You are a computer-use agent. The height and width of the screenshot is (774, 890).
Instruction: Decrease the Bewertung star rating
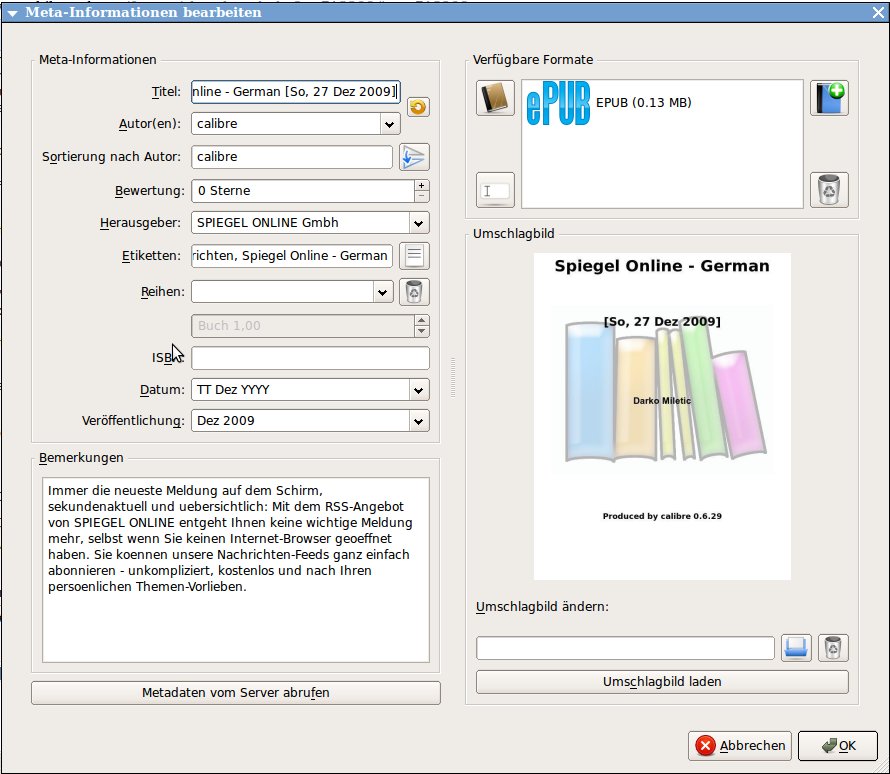(421, 196)
